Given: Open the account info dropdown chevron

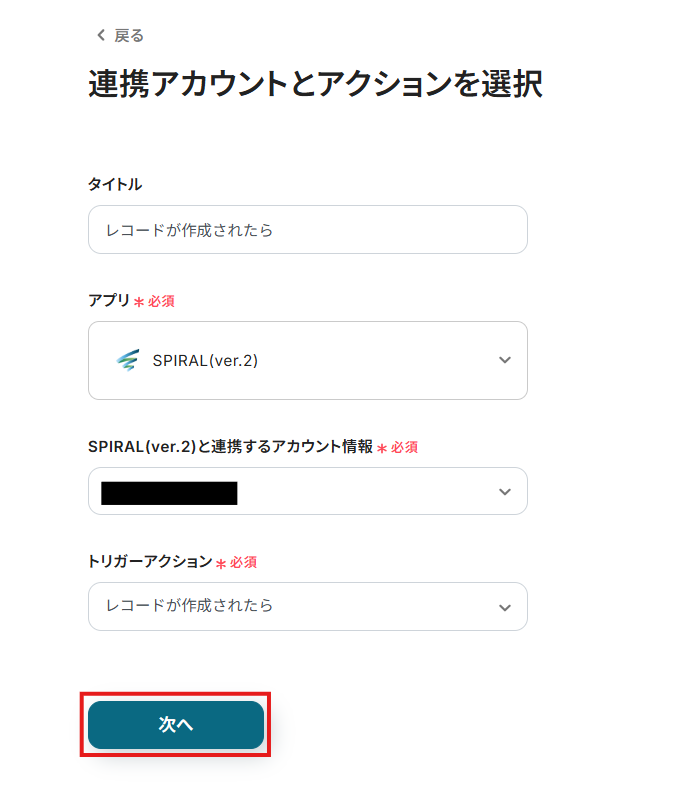Looking at the screenshot, I should coord(504,491).
